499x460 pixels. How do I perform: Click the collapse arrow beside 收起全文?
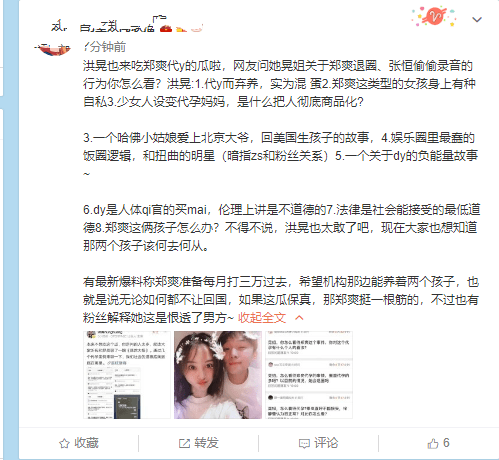tap(299, 318)
